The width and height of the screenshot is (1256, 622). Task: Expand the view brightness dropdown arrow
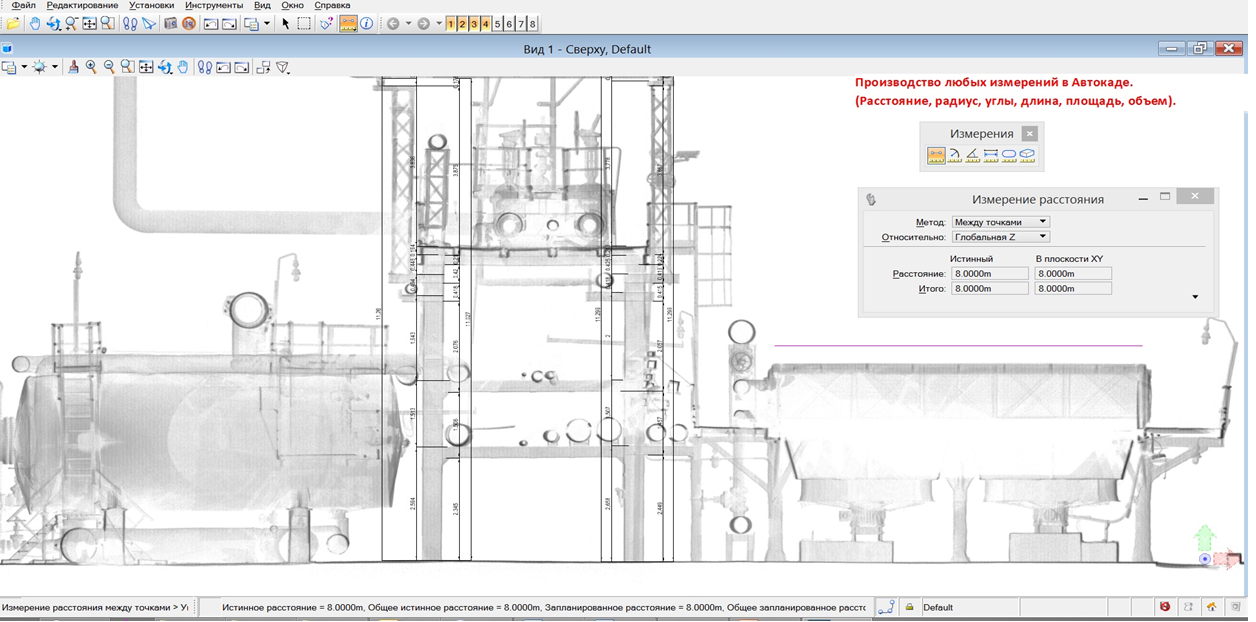coord(54,67)
